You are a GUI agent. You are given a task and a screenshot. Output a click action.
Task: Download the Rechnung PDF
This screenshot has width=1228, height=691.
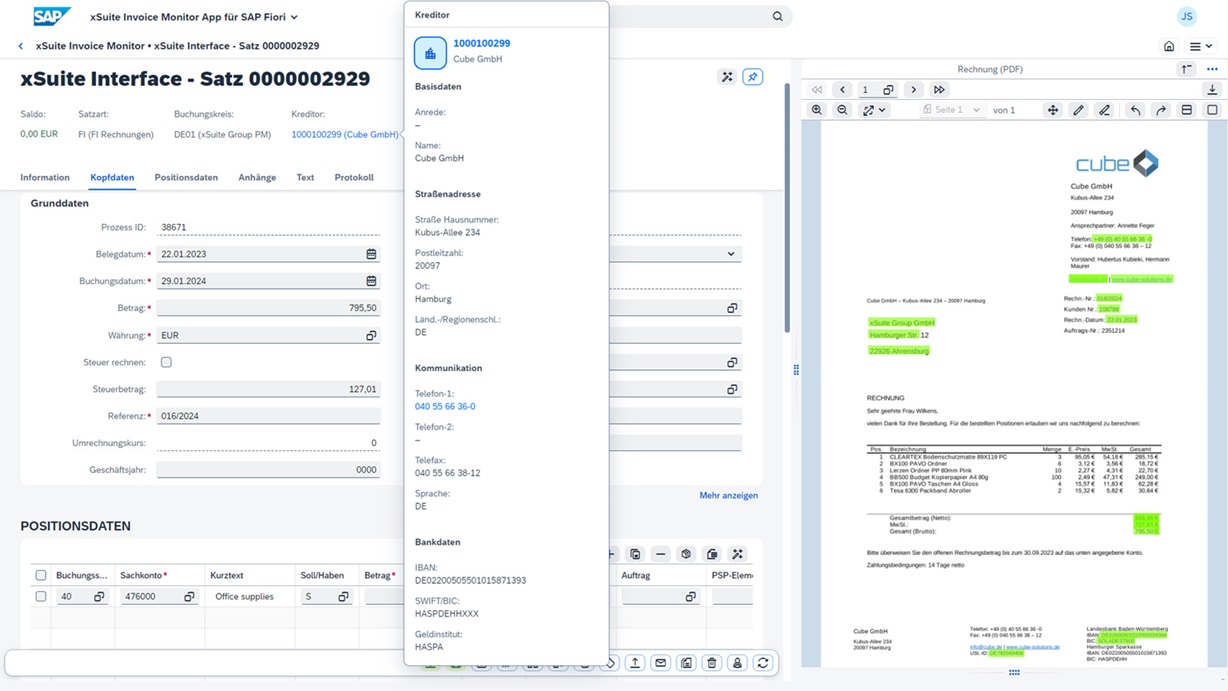click(x=1212, y=90)
